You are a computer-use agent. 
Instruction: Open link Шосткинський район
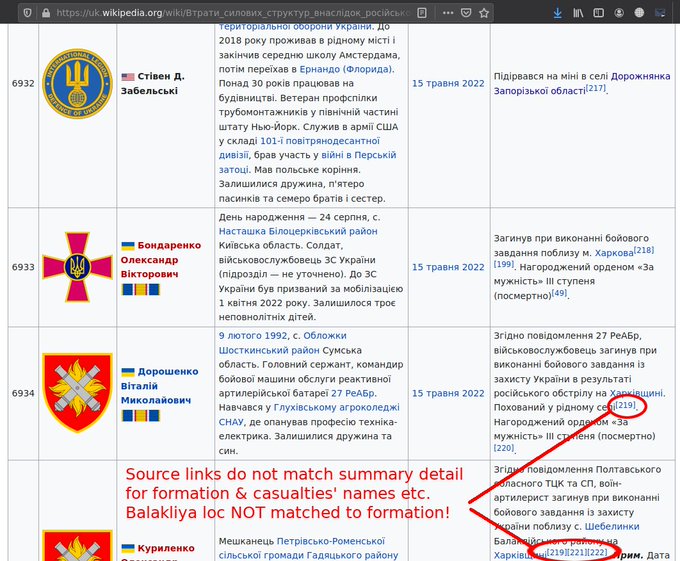[269, 350]
